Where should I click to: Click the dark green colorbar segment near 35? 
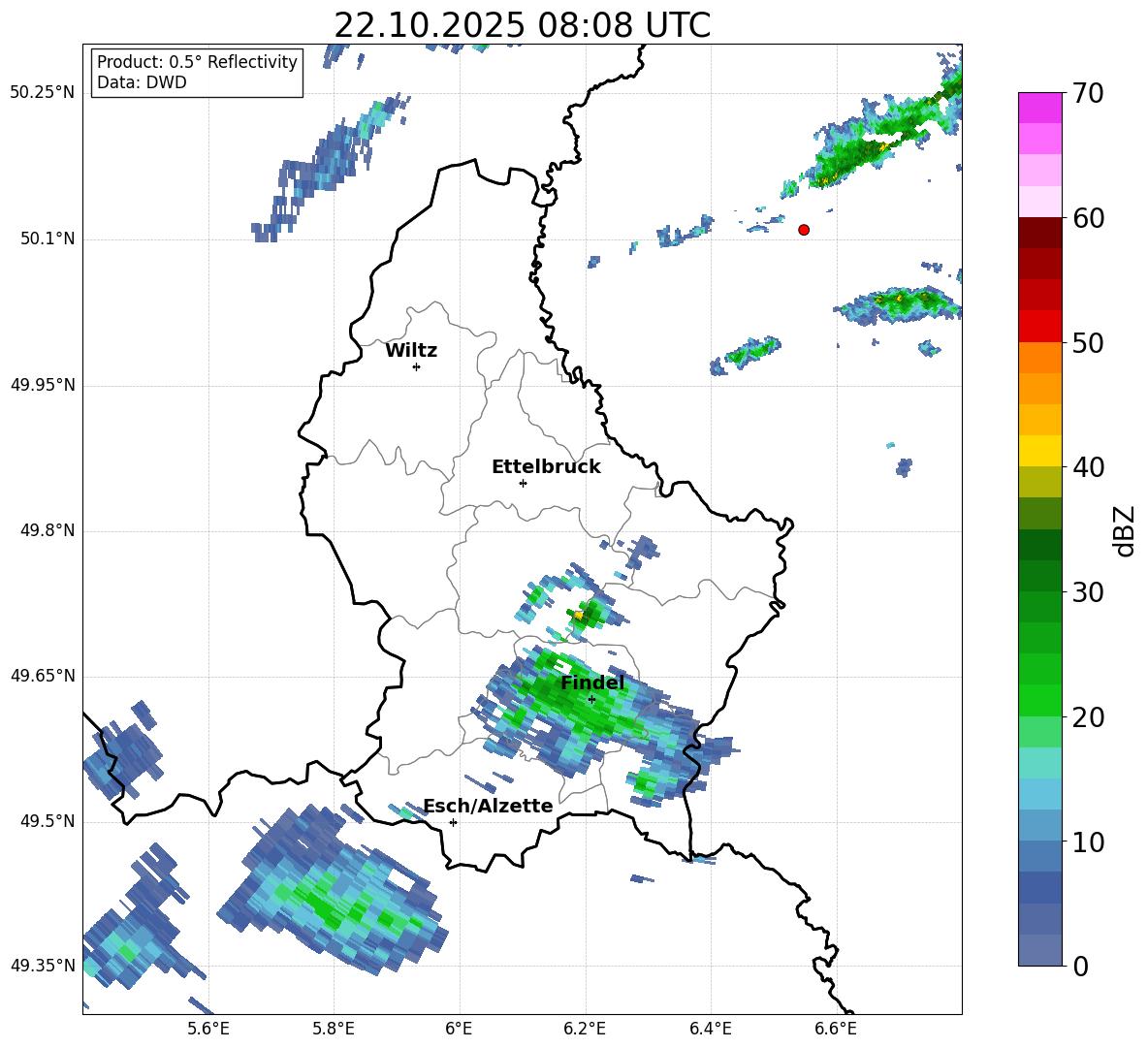click(x=1040, y=545)
